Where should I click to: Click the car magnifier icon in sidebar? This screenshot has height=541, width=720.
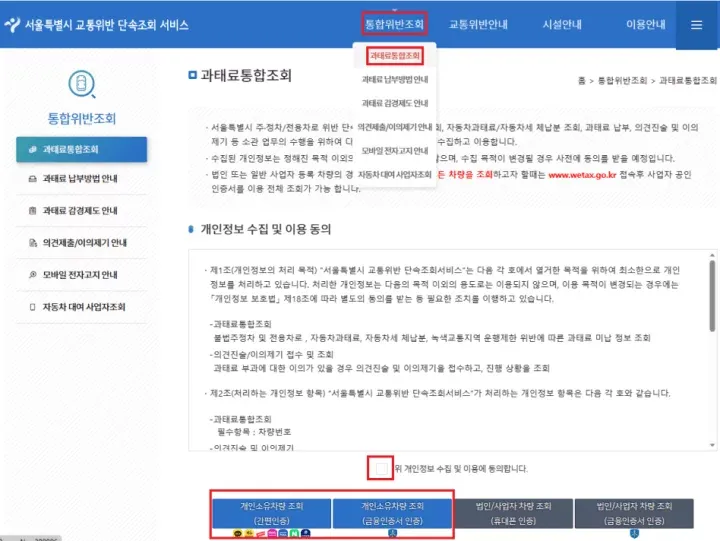coord(82,84)
